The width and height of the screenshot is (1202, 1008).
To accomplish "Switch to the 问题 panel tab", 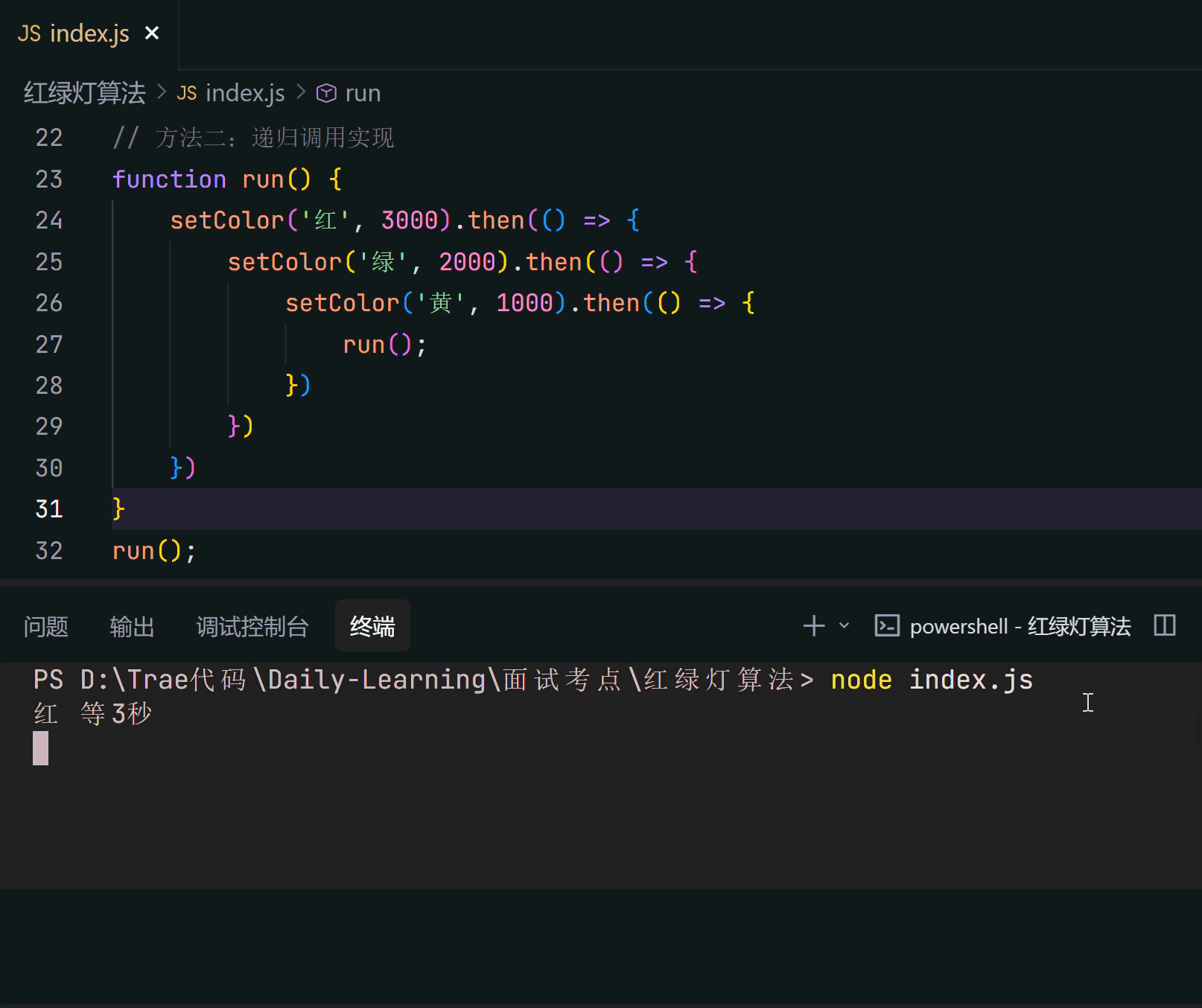I will tap(46, 627).
